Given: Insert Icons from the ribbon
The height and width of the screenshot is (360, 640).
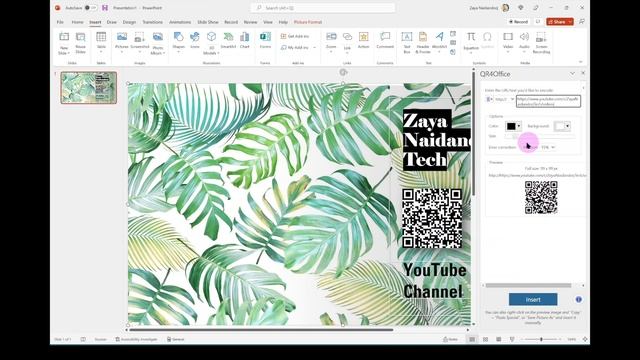Looking at the screenshot, I should (x=195, y=41).
